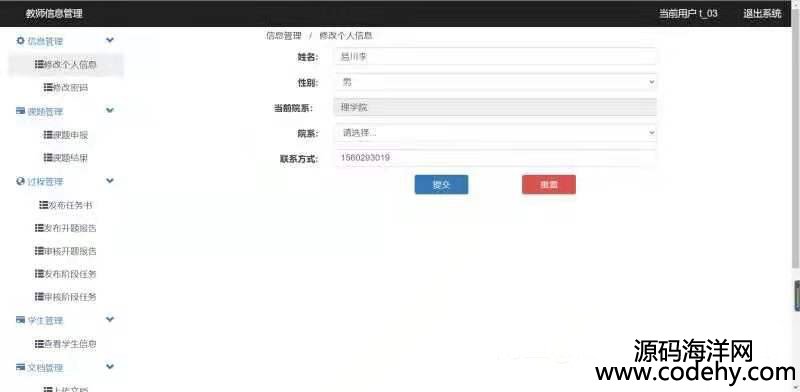Click the blue 提交 button
The width and height of the screenshot is (800, 392).
point(441,185)
